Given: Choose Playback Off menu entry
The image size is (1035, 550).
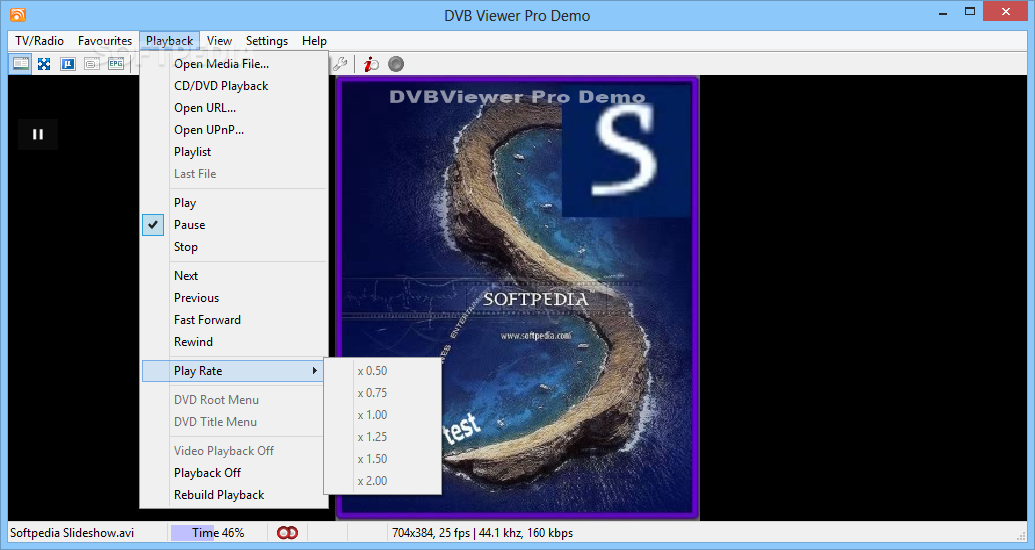Looking at the screenshot, I should [x=234, y=473].
